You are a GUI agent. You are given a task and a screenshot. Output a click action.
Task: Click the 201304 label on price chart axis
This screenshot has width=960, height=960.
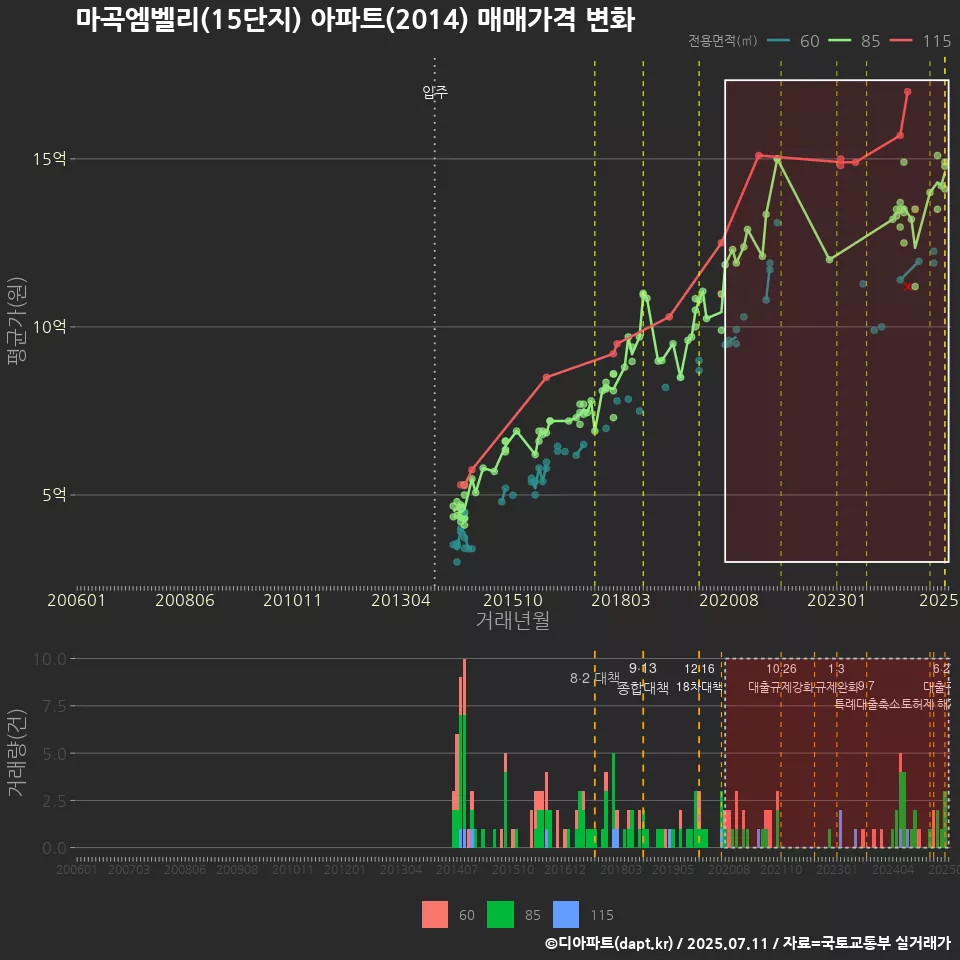tap(400, 600)
